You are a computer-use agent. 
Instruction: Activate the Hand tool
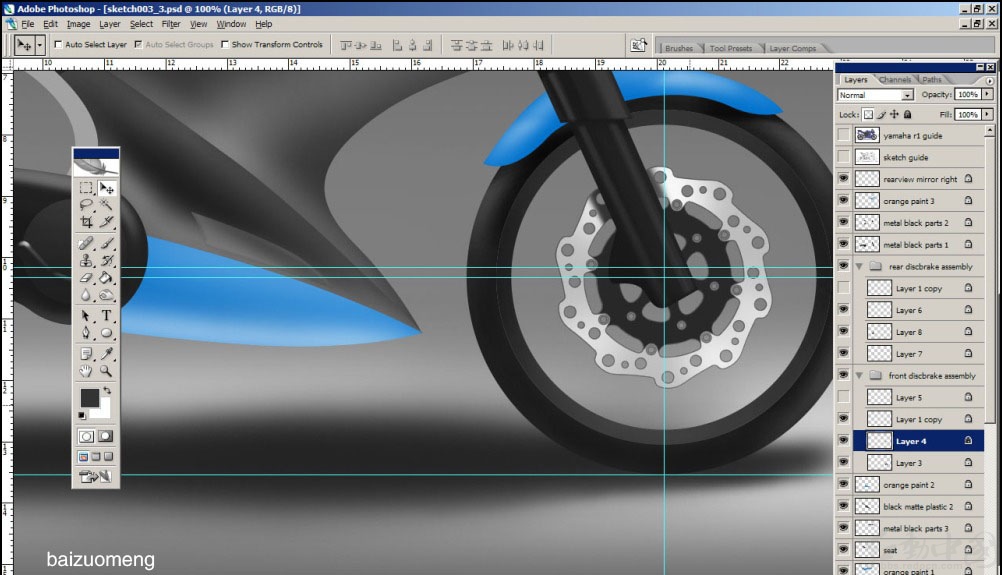(86, 371)
